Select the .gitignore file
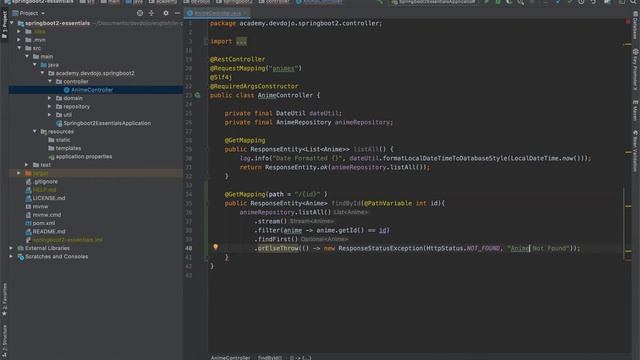 coord(45,182)
